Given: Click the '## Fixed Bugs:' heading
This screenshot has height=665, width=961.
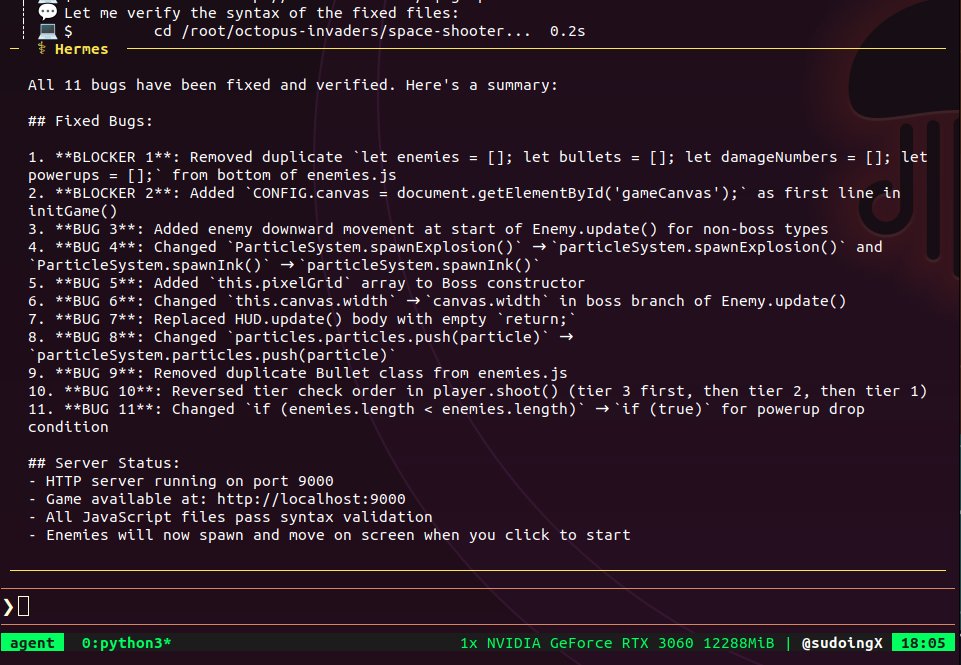Looking at the screenshot, I should [90, 121].
